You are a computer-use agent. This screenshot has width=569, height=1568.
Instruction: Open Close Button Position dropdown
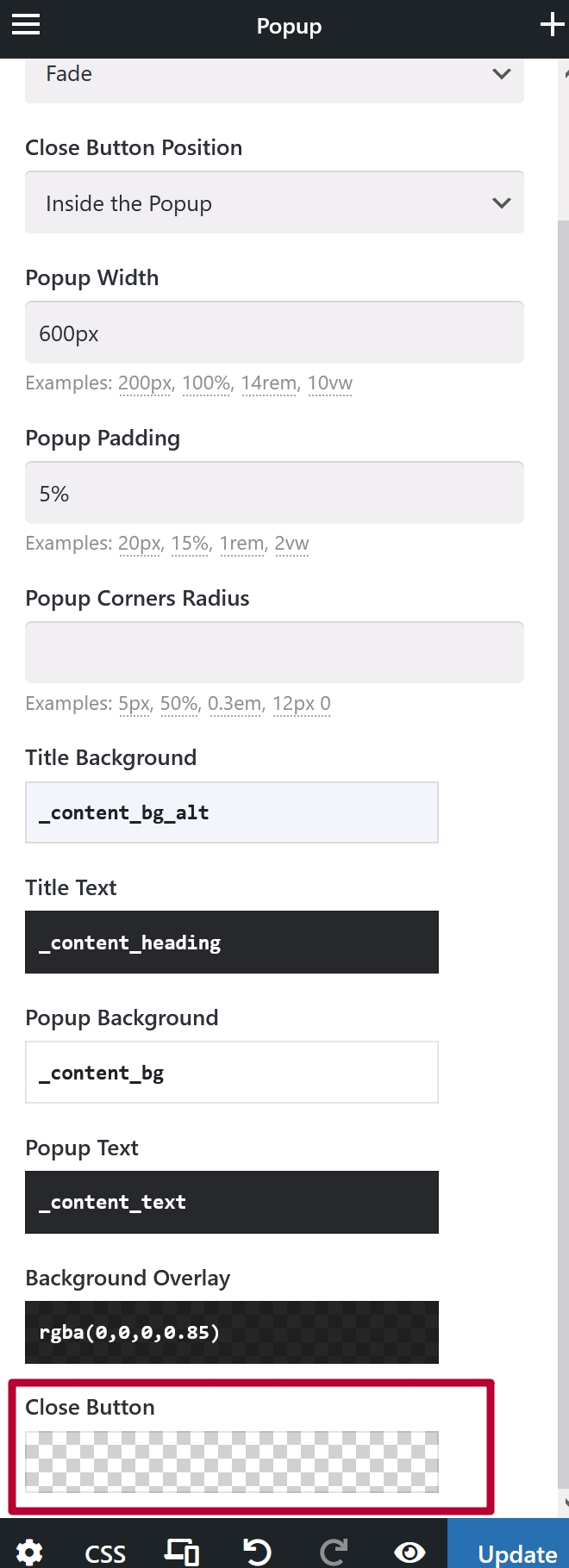click(274, 203)
